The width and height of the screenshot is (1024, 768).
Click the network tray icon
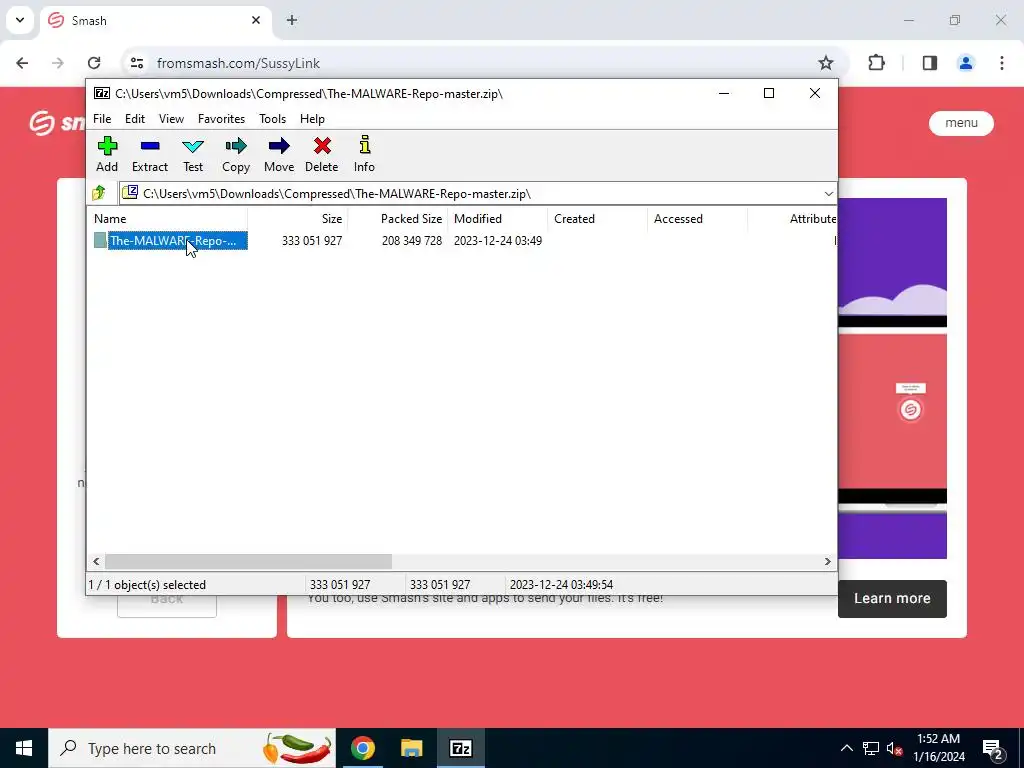pyautogui.click(x=871, y=748)
